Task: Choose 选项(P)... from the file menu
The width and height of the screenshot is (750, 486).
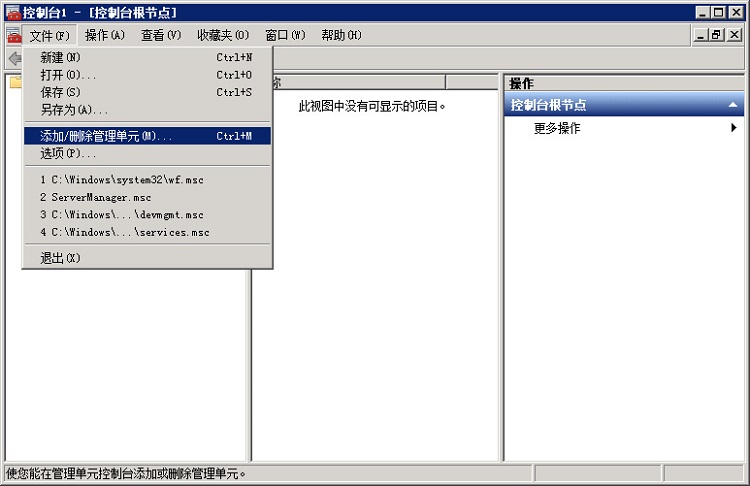Action: pyautogui.click(x=147, y=154)
